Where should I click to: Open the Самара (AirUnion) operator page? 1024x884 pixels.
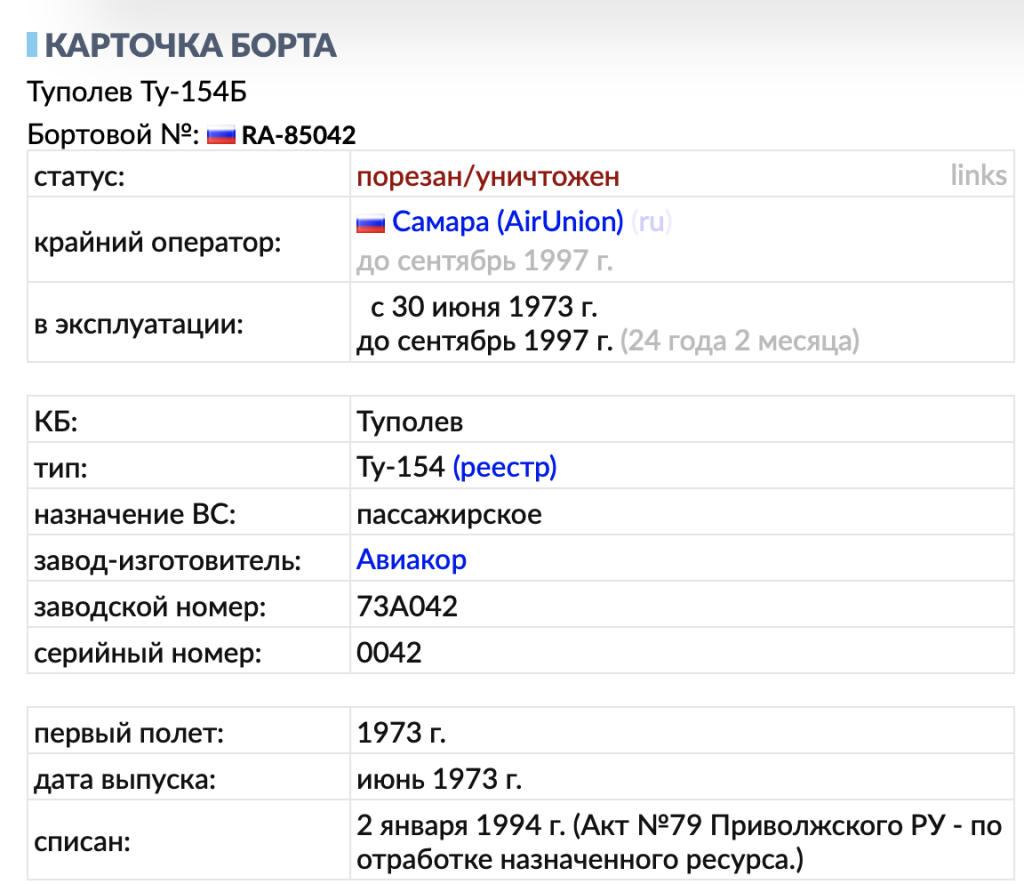click(512, 221)
